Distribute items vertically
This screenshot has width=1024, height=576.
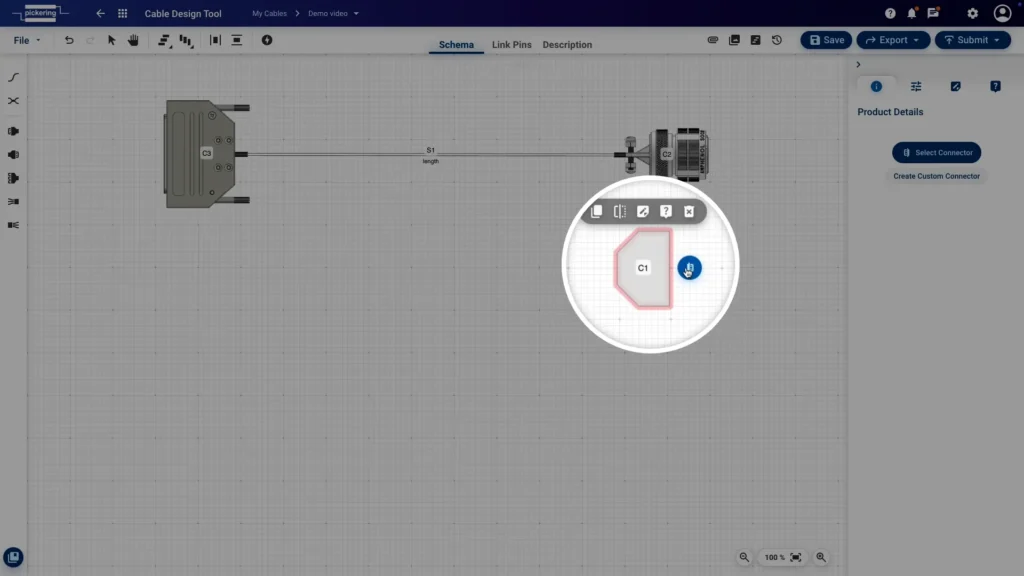pyautogui.click(x=236, y=40)
